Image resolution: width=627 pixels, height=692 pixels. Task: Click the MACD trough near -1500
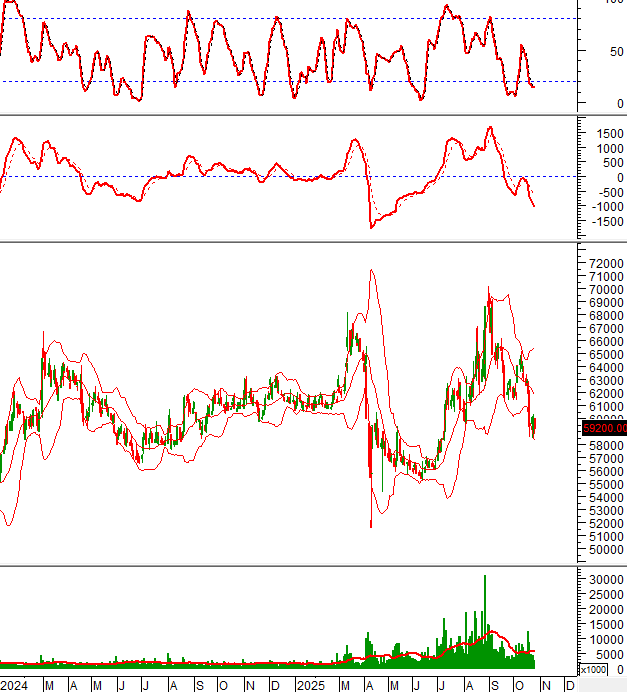(x=372, y=227)
